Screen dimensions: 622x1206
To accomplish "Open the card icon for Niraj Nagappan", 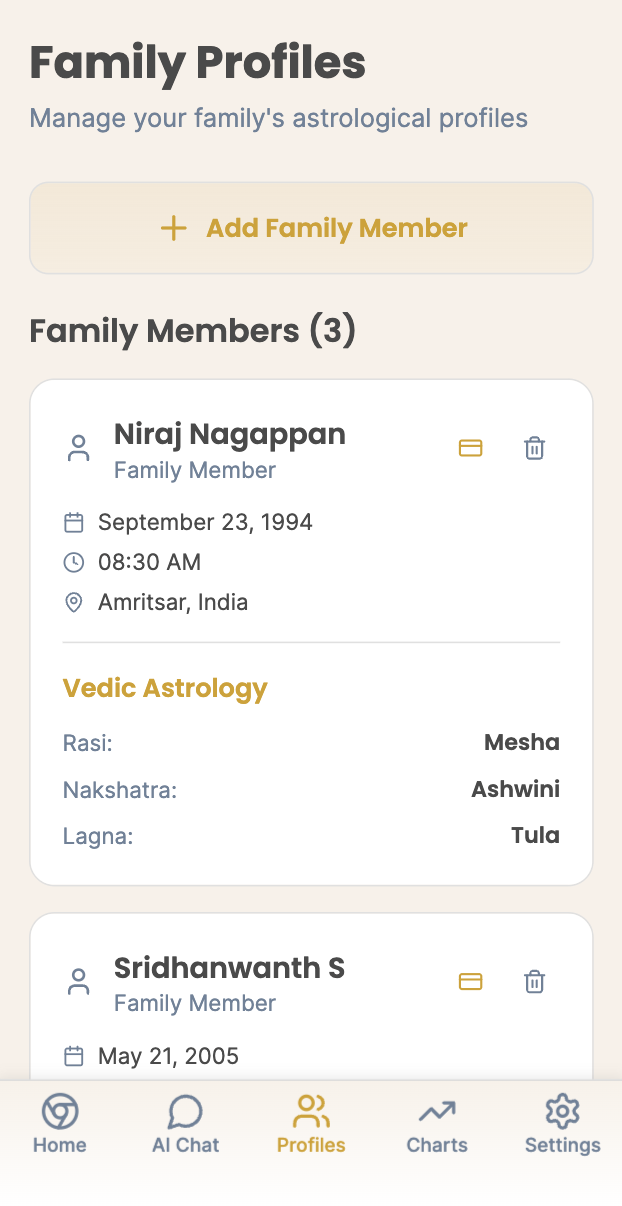I will (470, 448).
